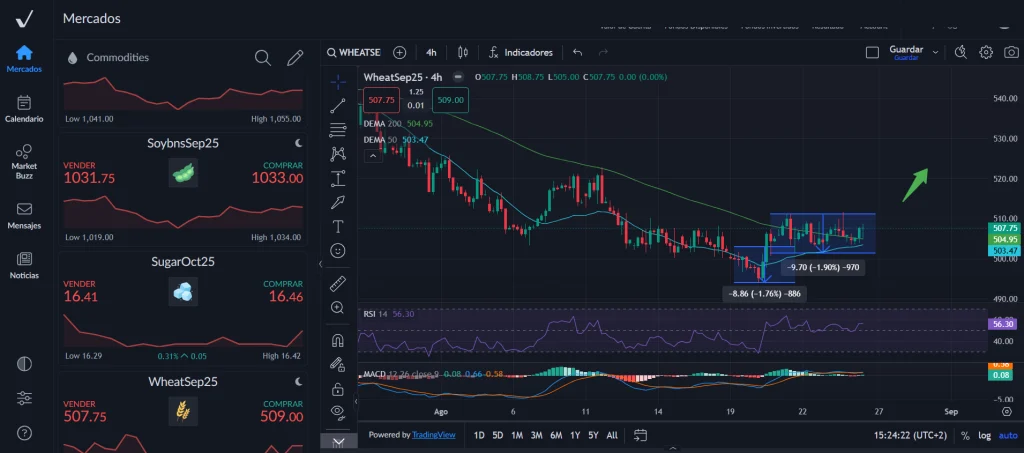Click the undo arrow in chart toolbar
This screenshot has width=1024, height=453.
pos(577,52)
